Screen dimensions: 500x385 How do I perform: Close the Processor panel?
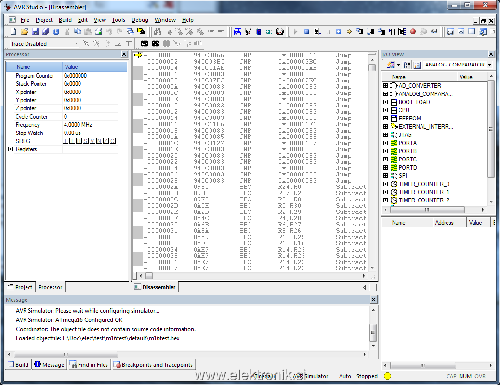(124, 54)
